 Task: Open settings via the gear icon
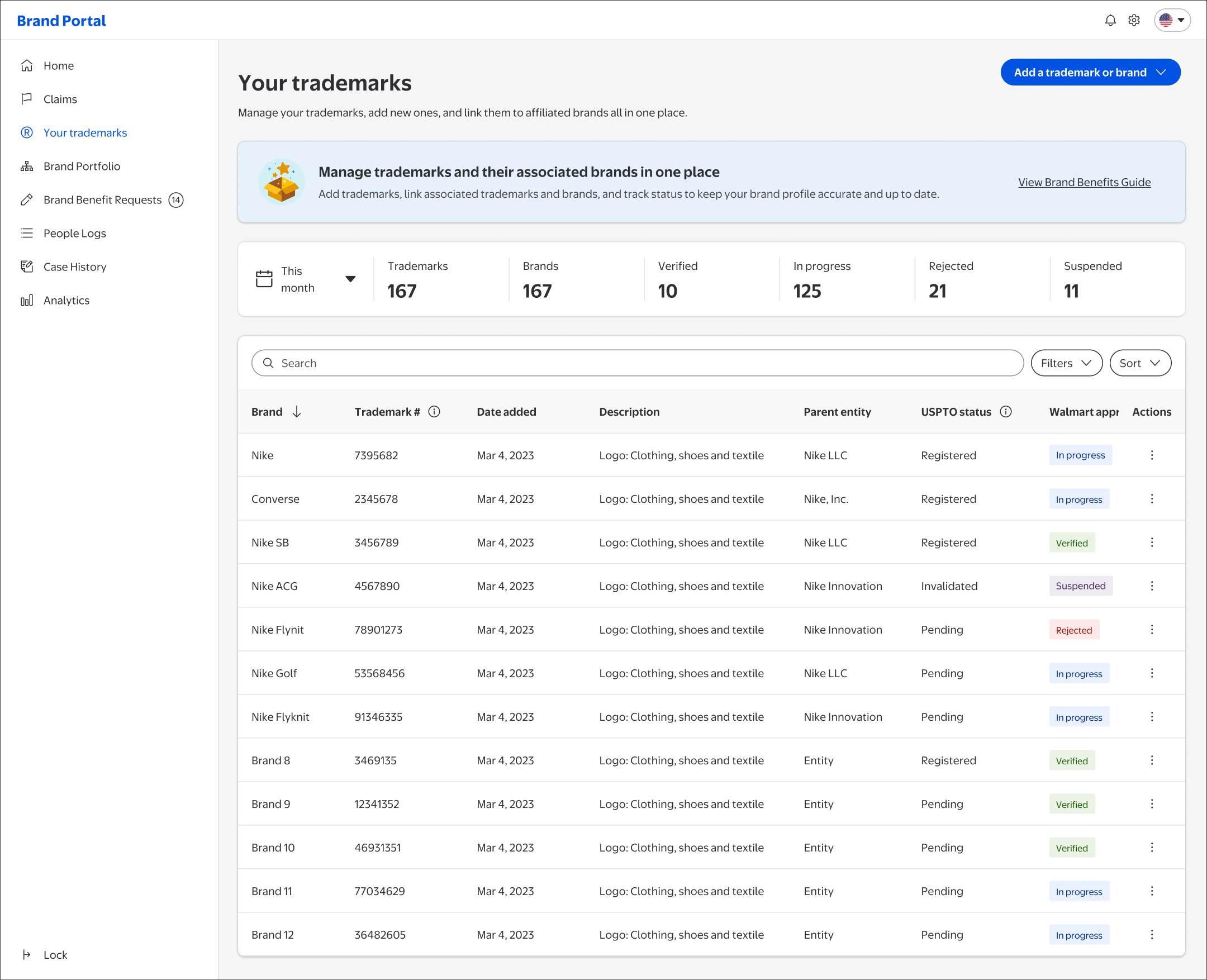click(1134, 20)
